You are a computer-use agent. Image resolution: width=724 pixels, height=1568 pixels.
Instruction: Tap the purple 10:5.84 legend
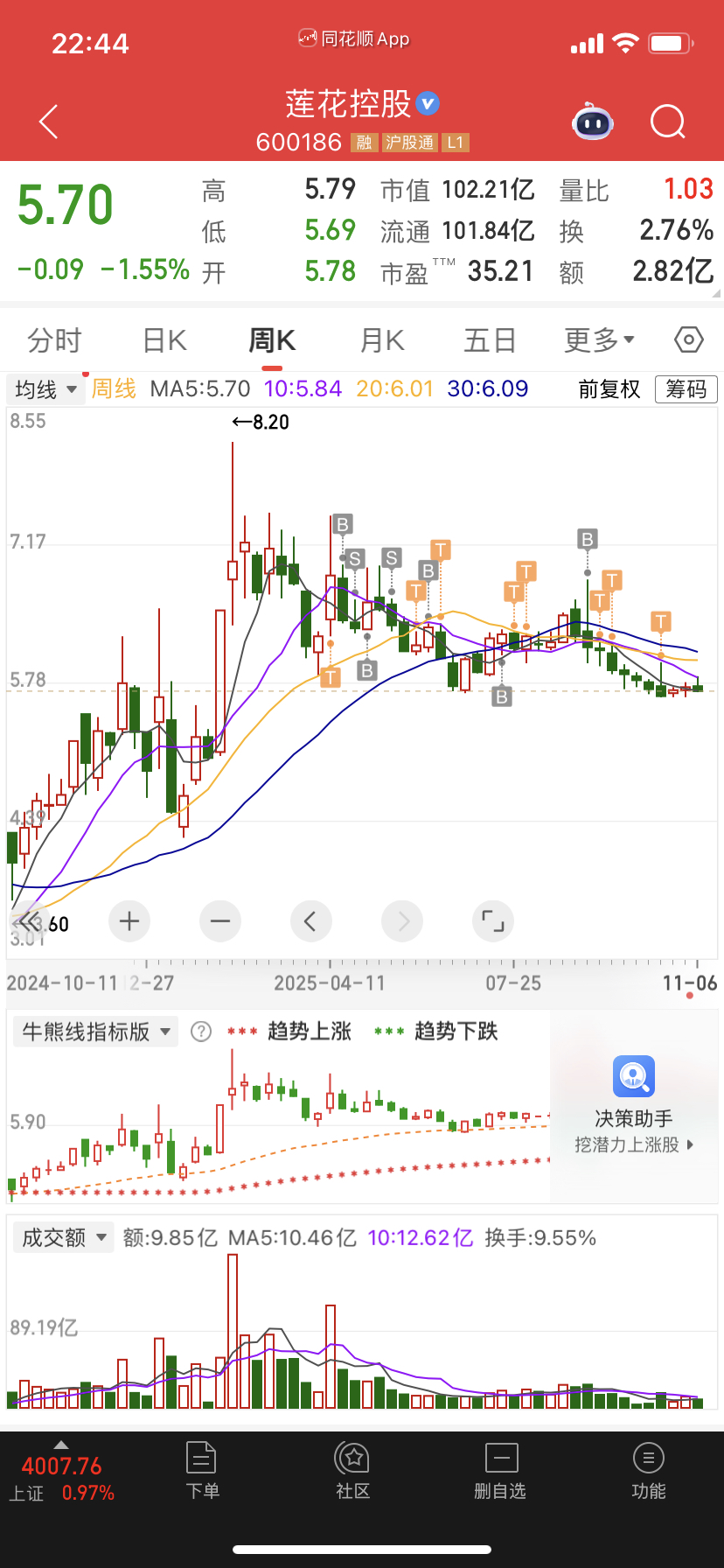click(x=303, y=388)
